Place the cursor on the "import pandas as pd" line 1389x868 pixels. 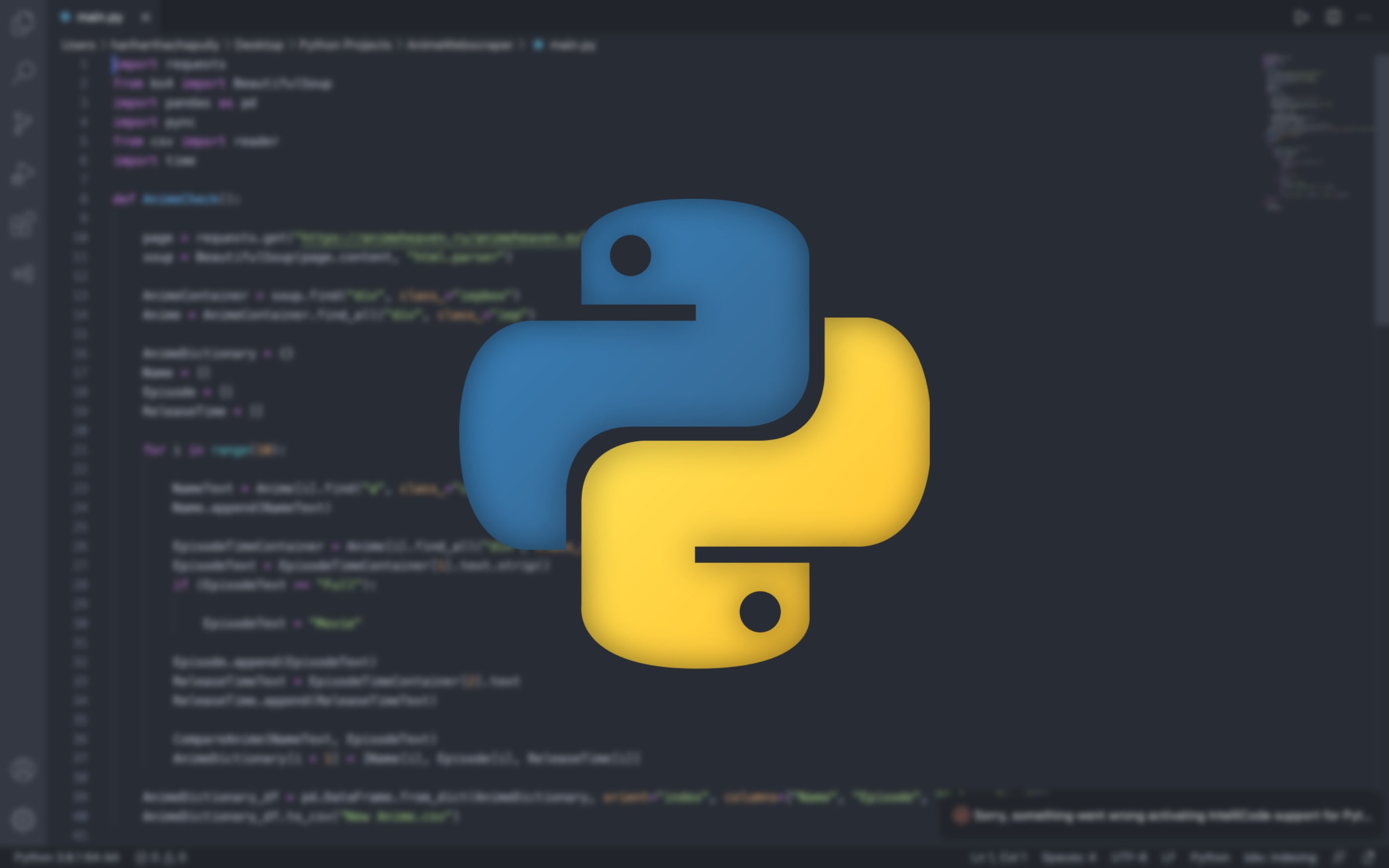(x=185, y=103)
